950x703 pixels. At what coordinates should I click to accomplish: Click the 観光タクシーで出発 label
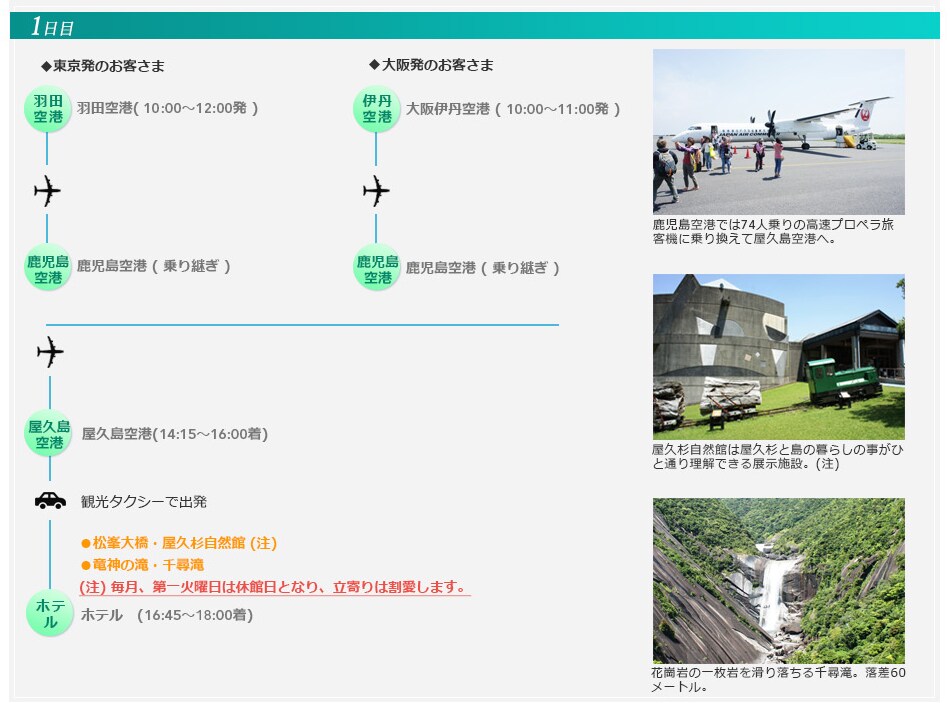click(144, 502)
